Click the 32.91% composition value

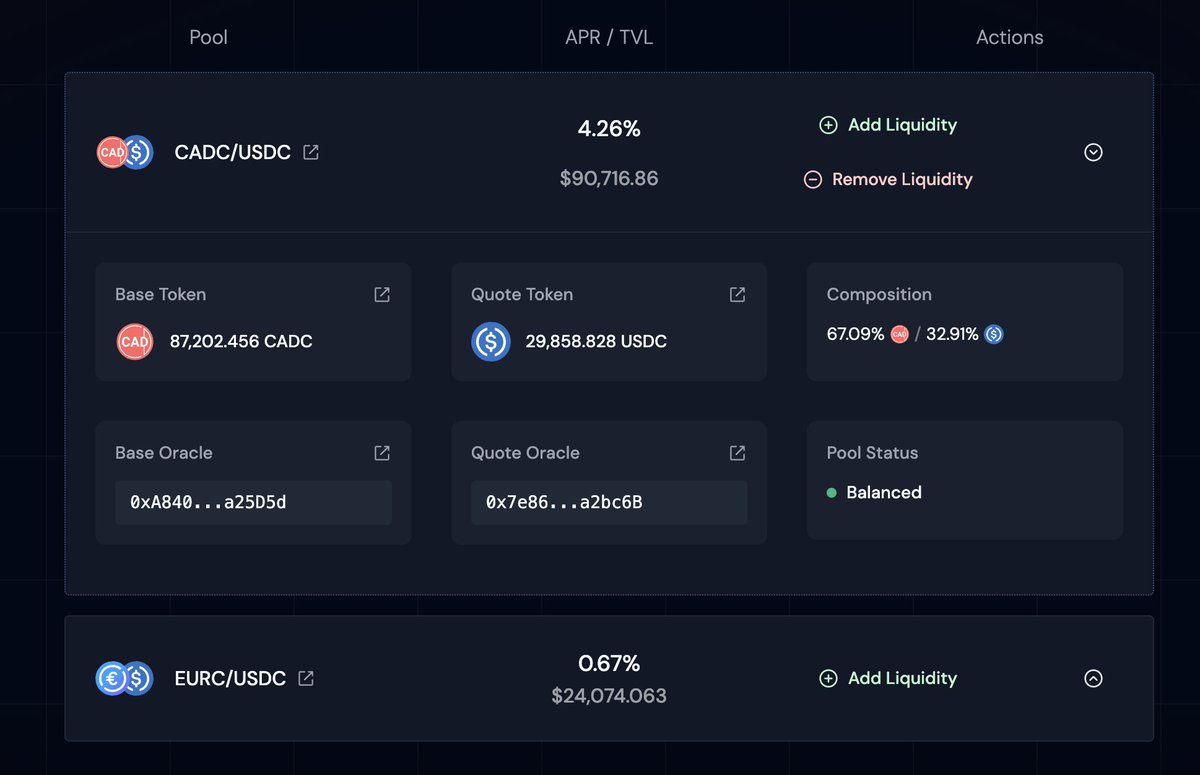952,334
